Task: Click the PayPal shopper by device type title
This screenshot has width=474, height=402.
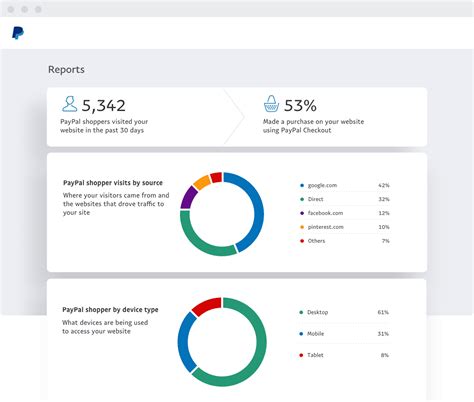Action: (x=110, y=310)
